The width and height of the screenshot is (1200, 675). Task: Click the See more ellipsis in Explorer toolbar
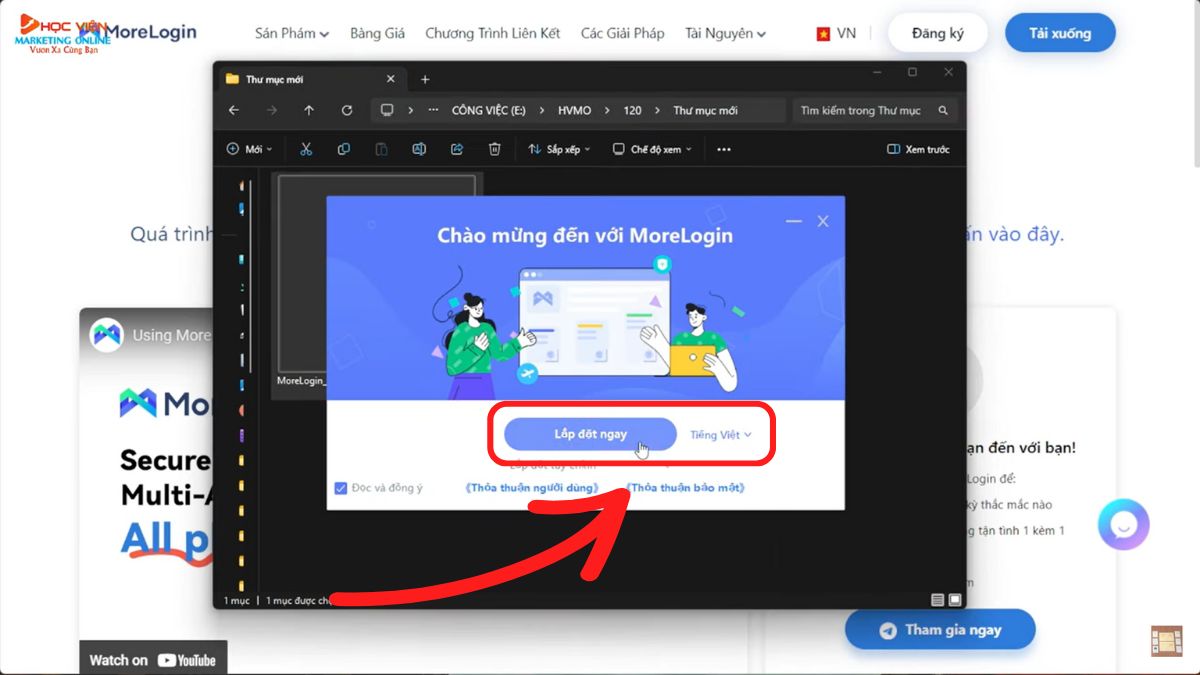[x=724, y=149]
